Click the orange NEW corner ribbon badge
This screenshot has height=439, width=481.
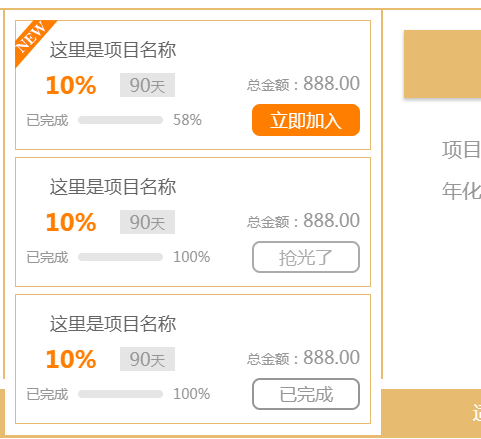(x=32, y=39)
